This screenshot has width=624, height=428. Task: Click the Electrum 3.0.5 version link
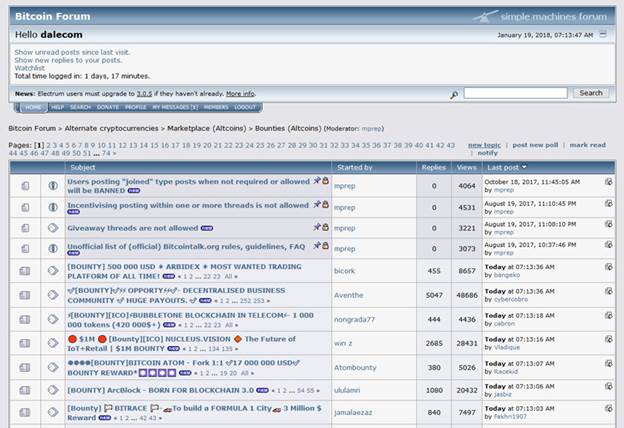[144, 94]
